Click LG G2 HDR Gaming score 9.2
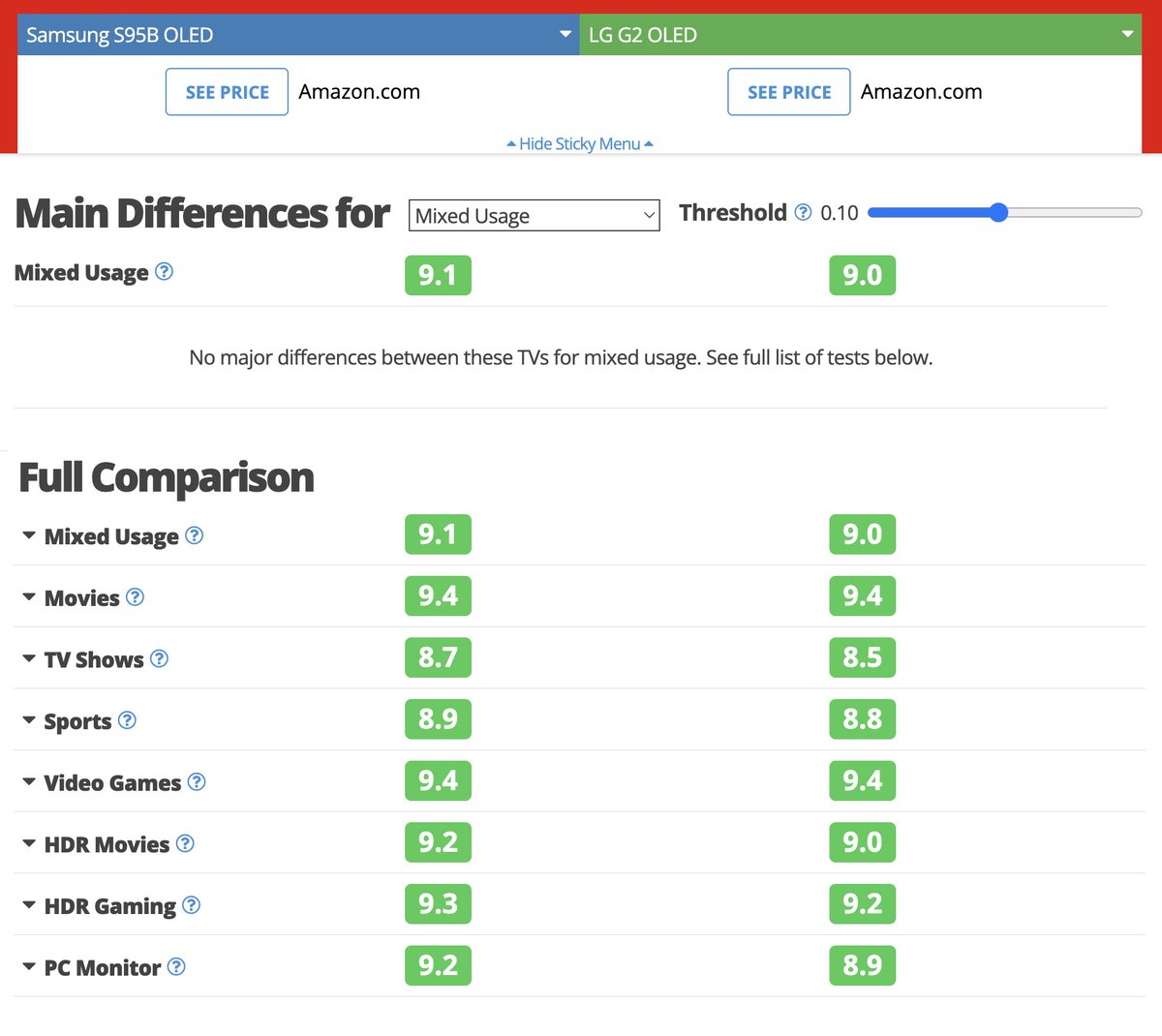This screenshot has width=1162, height=1036. [x=862, y=903]
